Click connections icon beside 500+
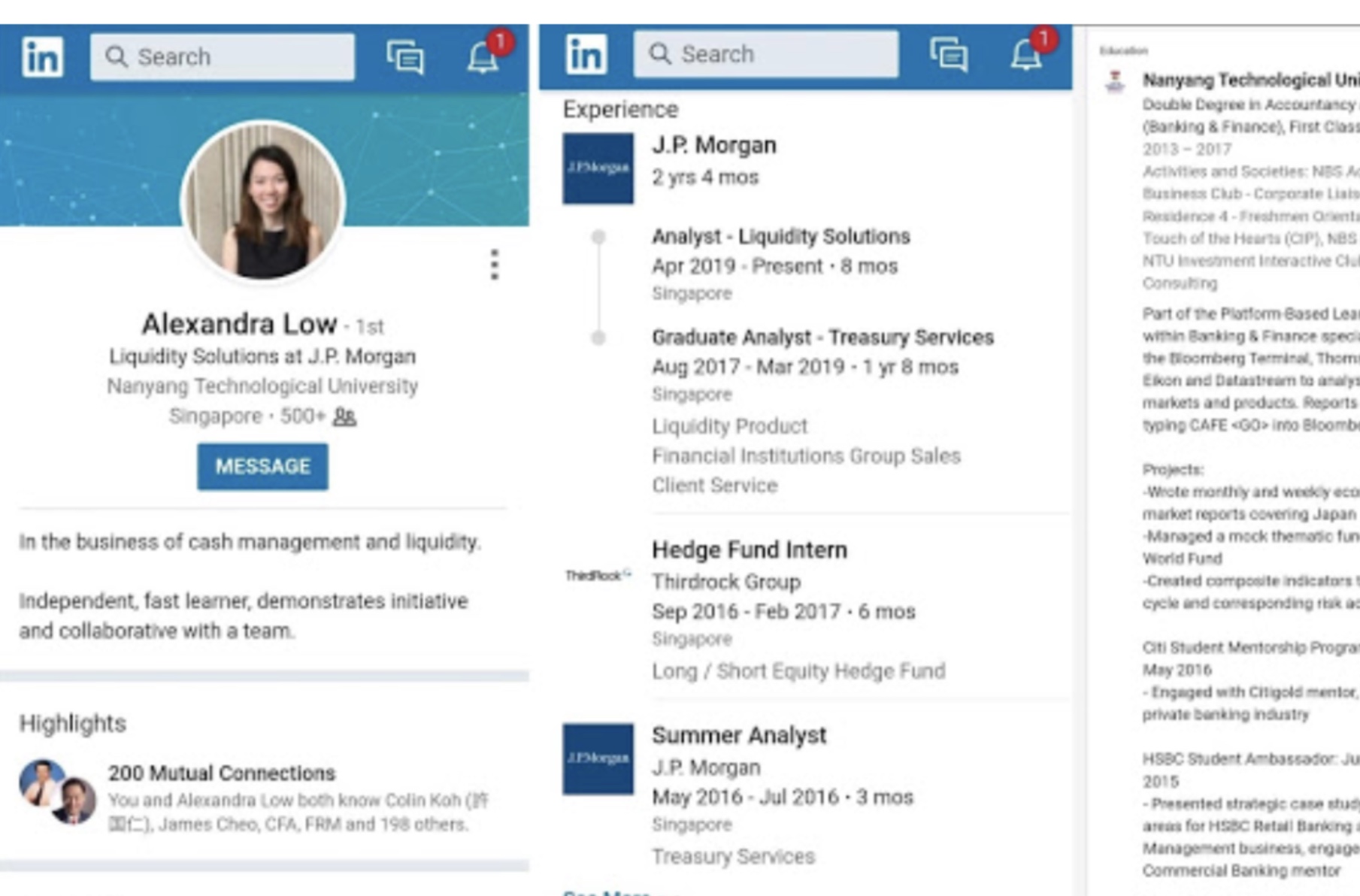 [344, 416]
